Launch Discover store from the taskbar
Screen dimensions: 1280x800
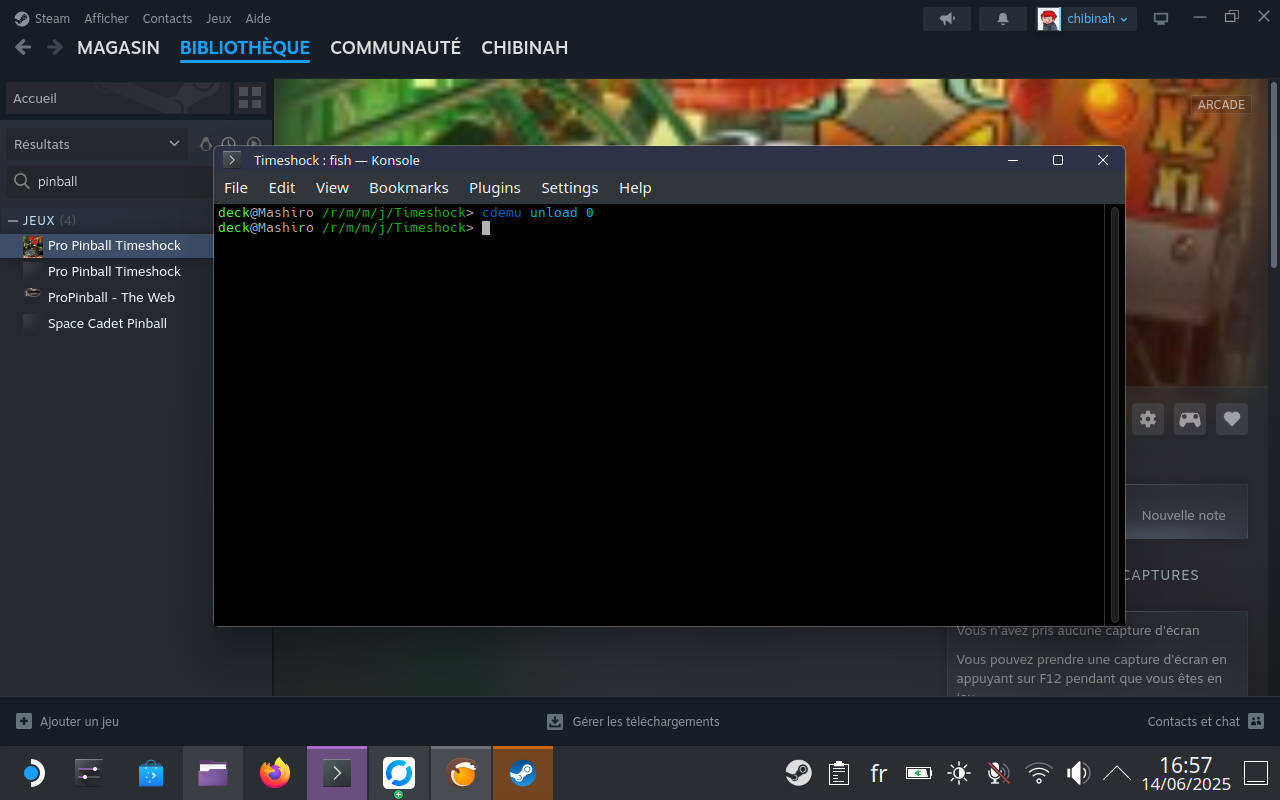[151, 773]
